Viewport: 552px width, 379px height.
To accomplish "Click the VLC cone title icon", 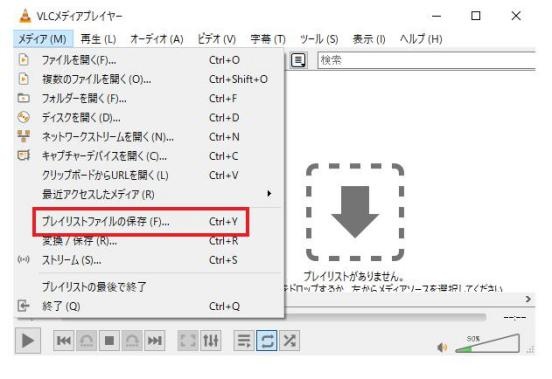I will [x=25, y=16].
